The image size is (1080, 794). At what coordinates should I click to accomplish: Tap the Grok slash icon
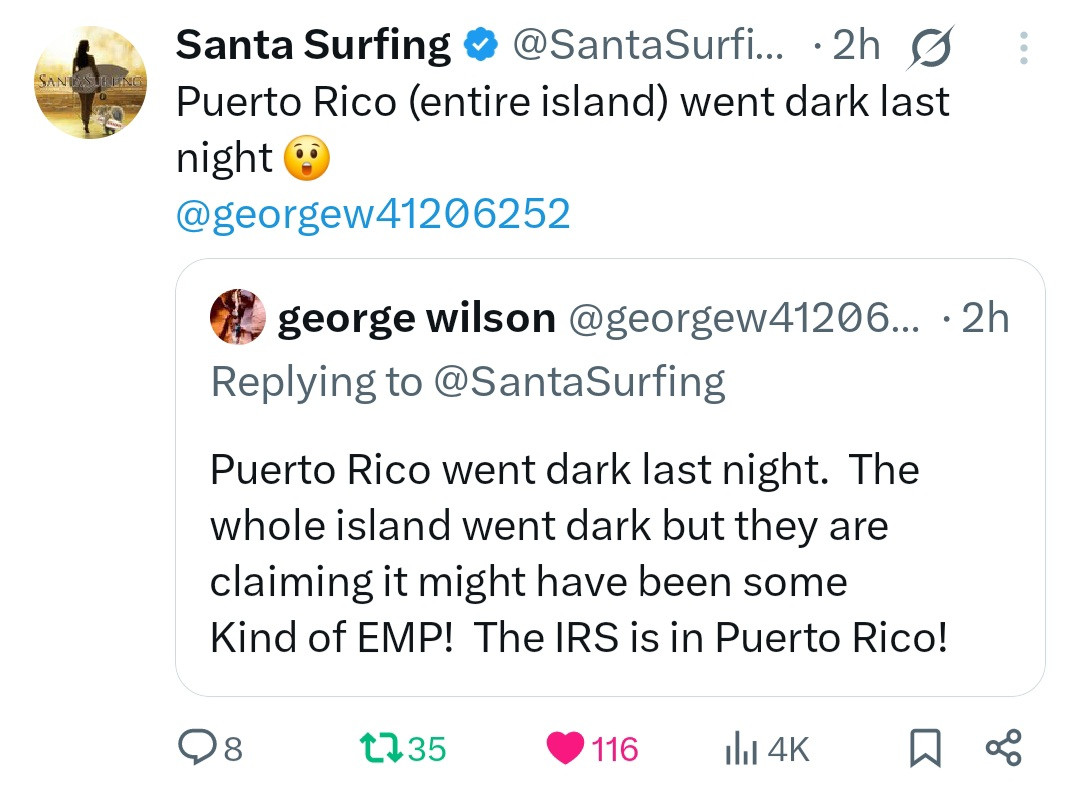click(931, 47)
